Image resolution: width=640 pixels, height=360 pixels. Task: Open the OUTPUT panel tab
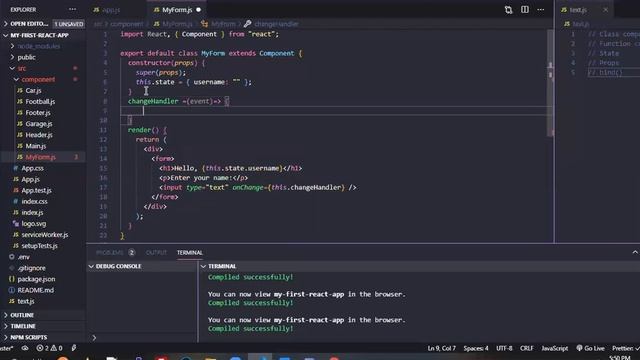[156, 253]
